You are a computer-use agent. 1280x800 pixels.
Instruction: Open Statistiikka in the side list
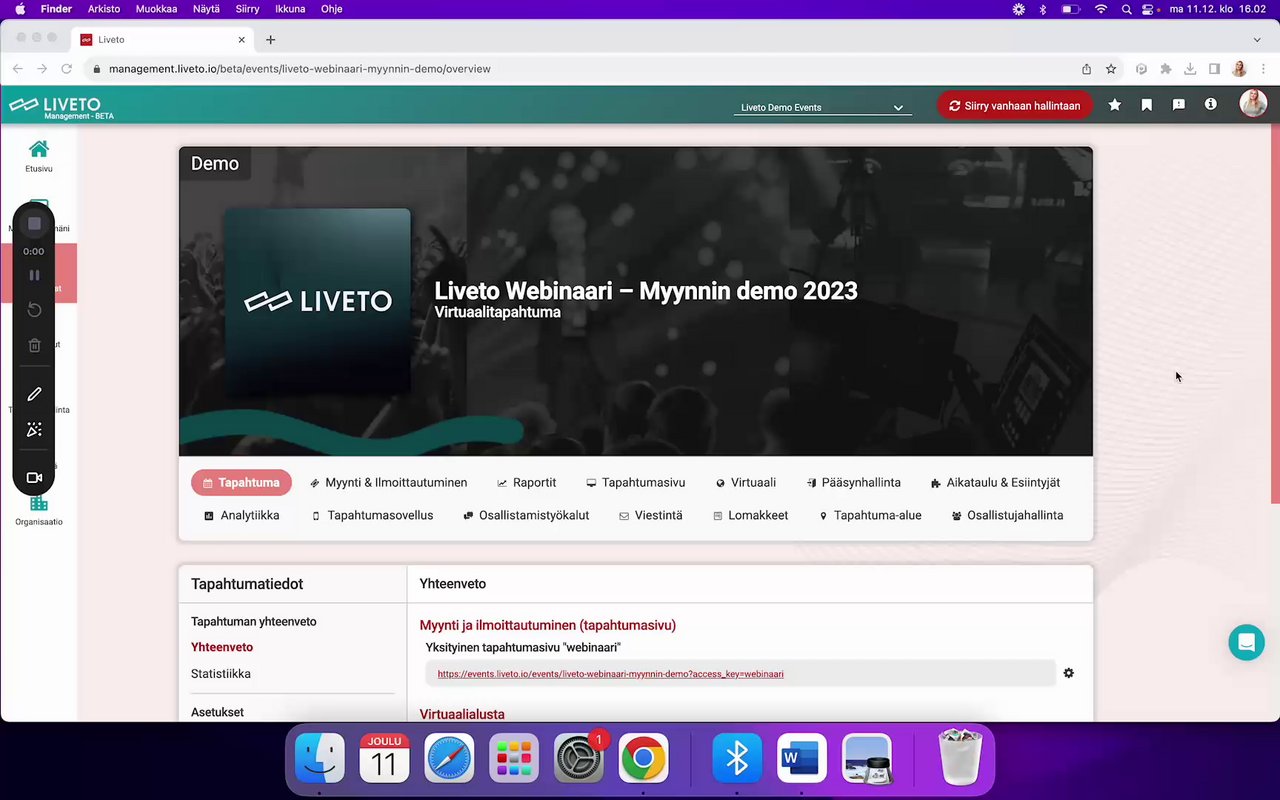pyautogui.click(x=221, y=674)
